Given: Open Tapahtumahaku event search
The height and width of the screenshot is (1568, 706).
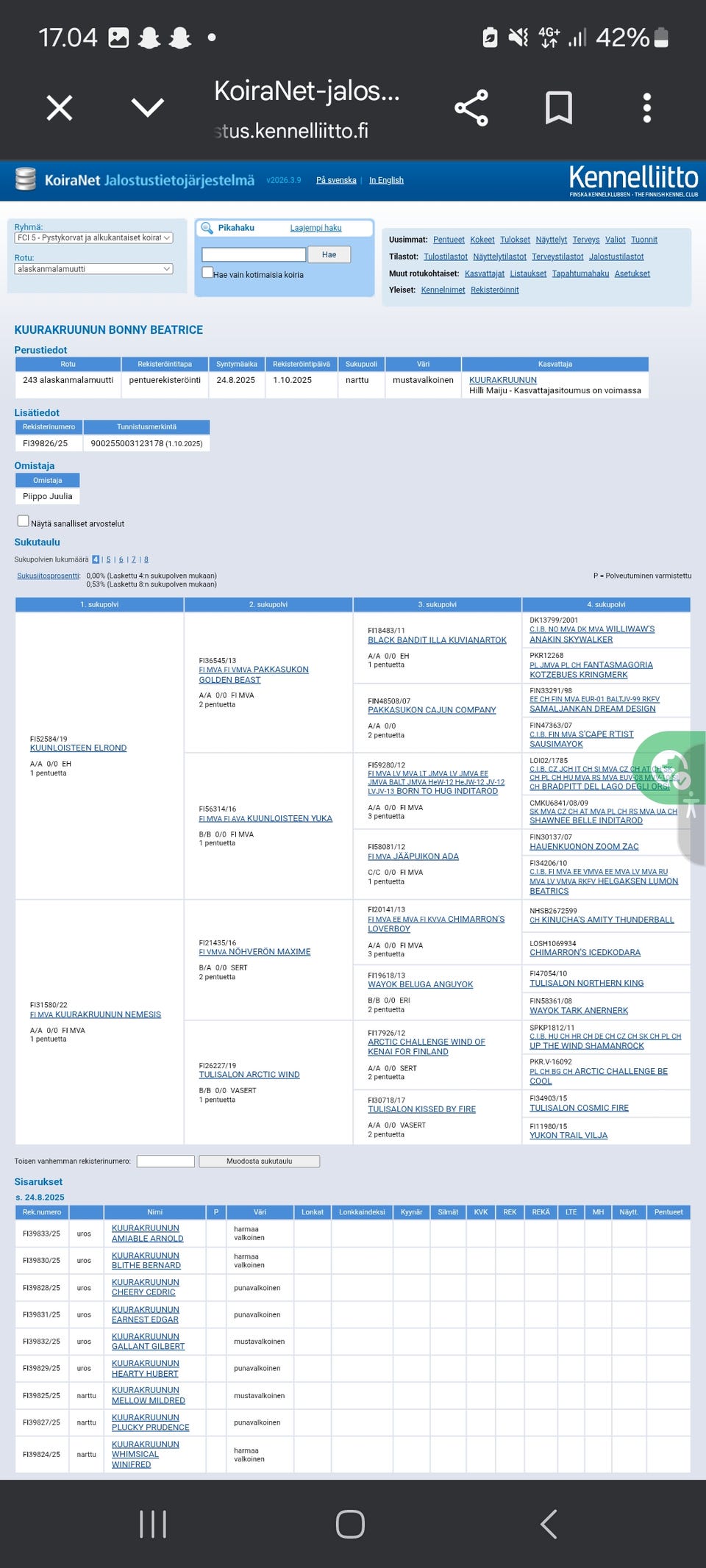Looking at the screenshot, I should pyautogui.click(x=580, y=273).
